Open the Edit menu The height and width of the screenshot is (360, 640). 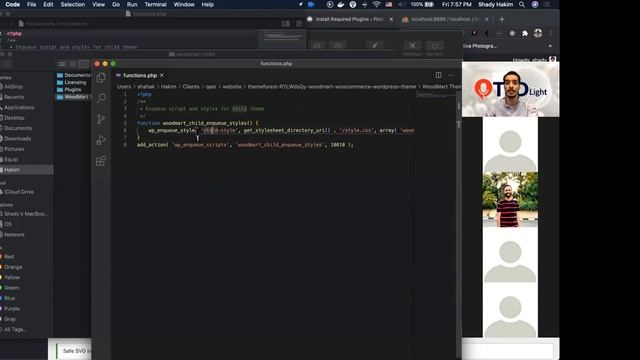click(x=48, y=4)
